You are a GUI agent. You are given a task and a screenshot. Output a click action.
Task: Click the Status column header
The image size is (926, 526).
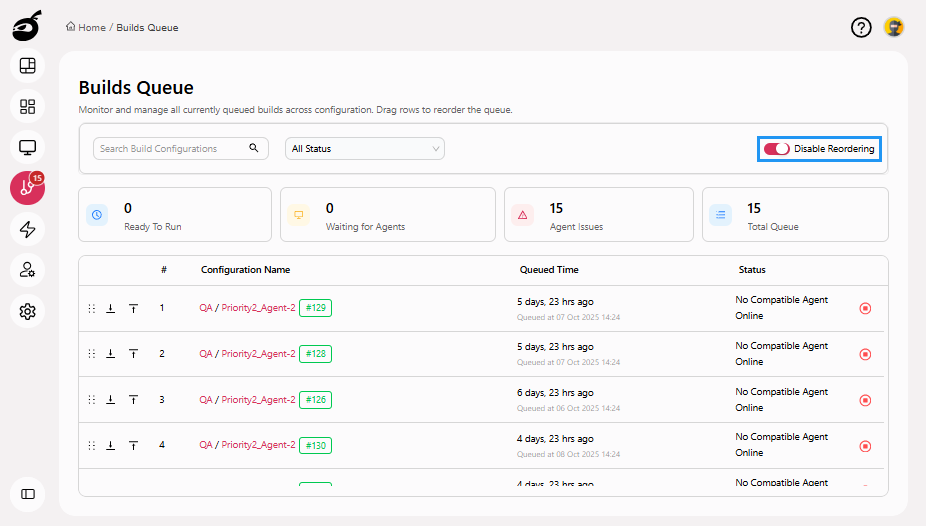[x=752, y=270]
